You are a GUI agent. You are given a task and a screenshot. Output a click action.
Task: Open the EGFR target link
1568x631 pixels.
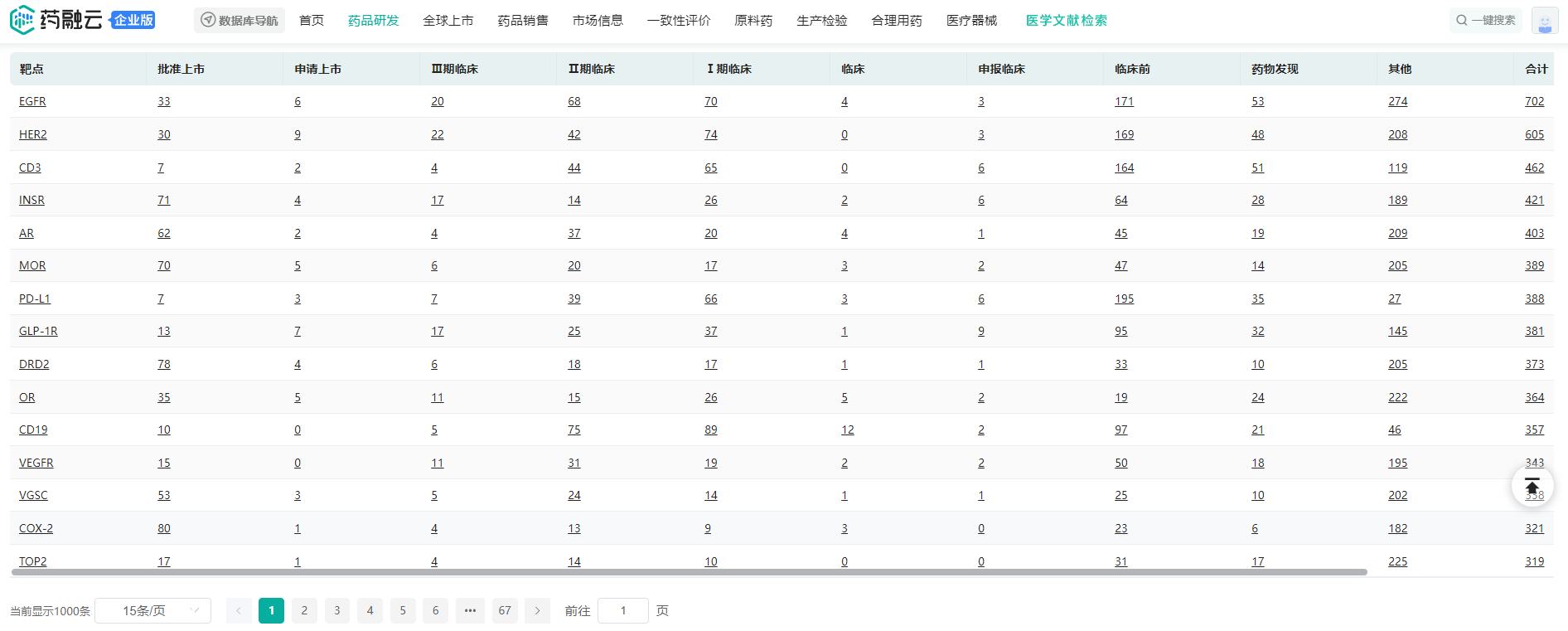tap(32, 101)
